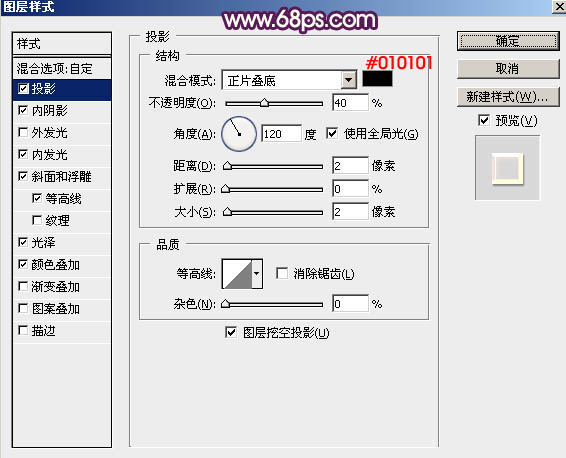
Task: Open the 斜面和浮雕 settings row
Action: coord(62,177)
